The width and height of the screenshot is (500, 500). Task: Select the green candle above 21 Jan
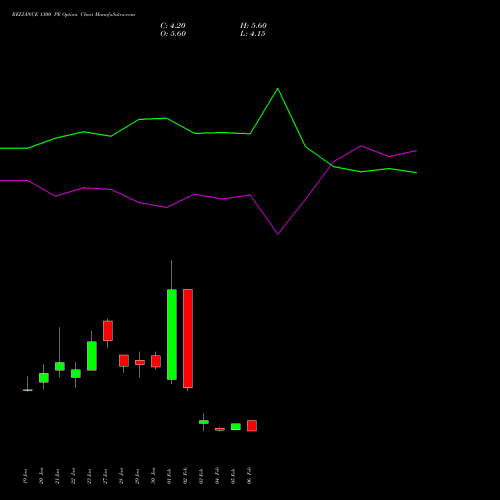(x=60, y=366)
